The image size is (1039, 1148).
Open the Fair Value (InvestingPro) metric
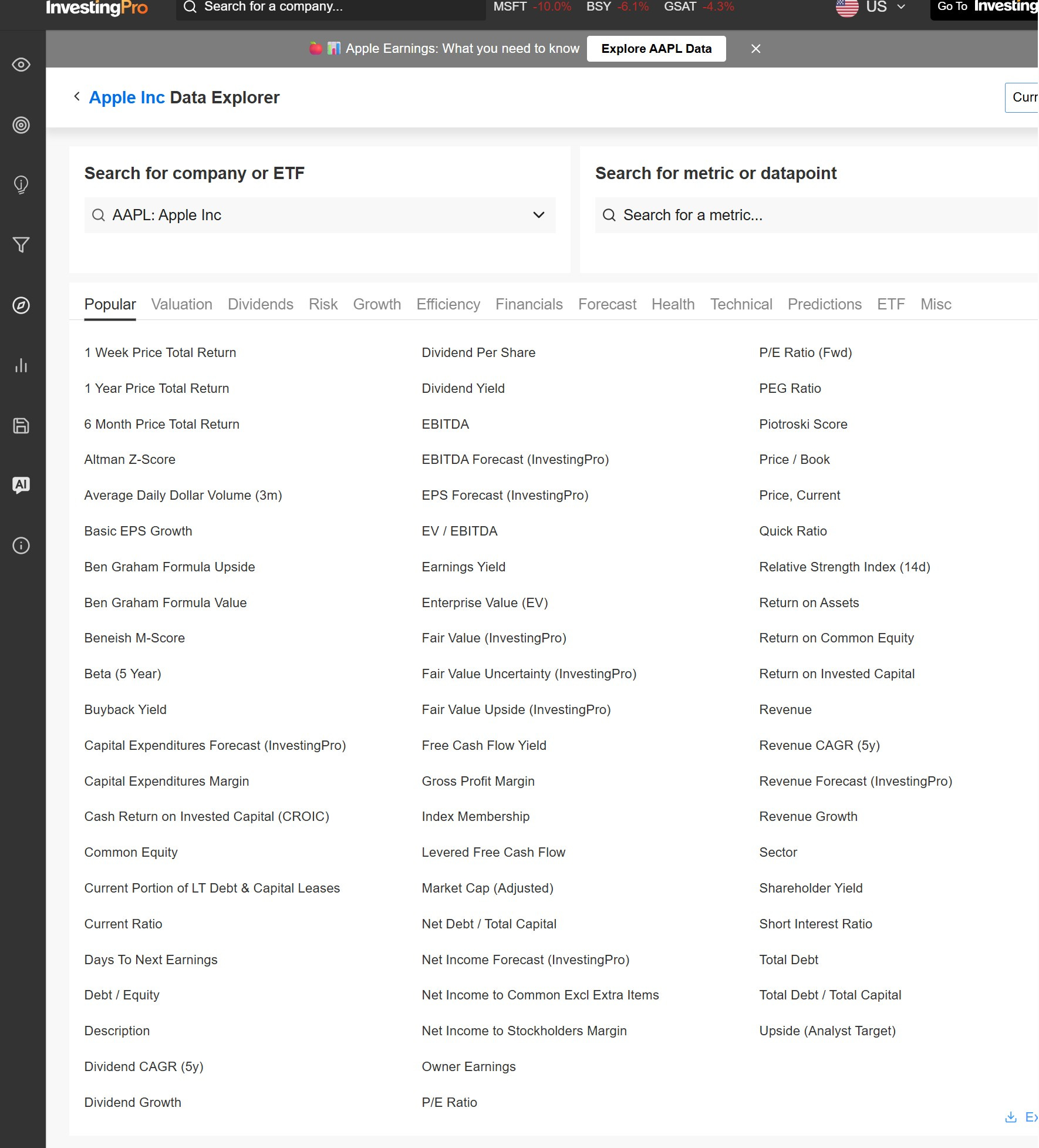point(494,638)
